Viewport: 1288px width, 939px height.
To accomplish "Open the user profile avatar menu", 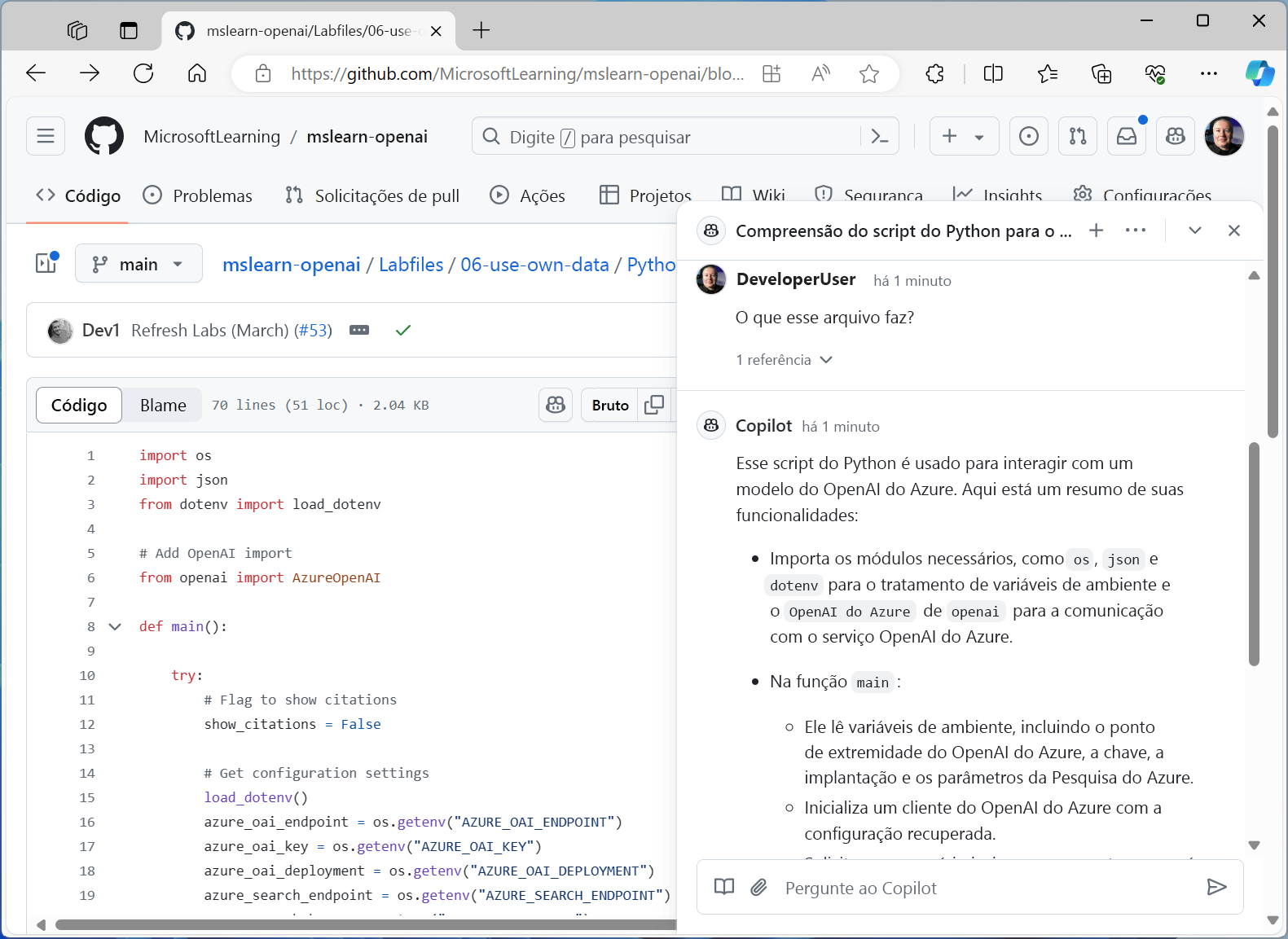I will 1224,136.
